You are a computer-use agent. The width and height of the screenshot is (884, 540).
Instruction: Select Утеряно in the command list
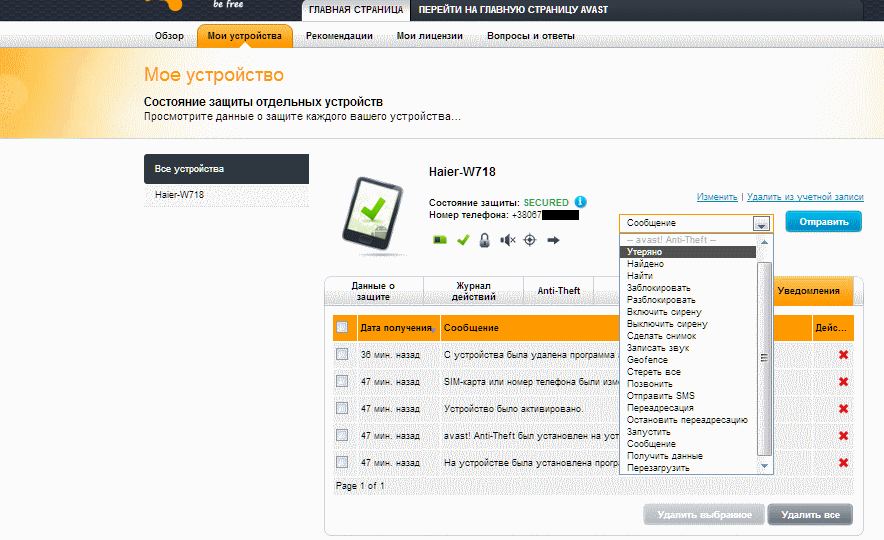(x=688, y=252)
